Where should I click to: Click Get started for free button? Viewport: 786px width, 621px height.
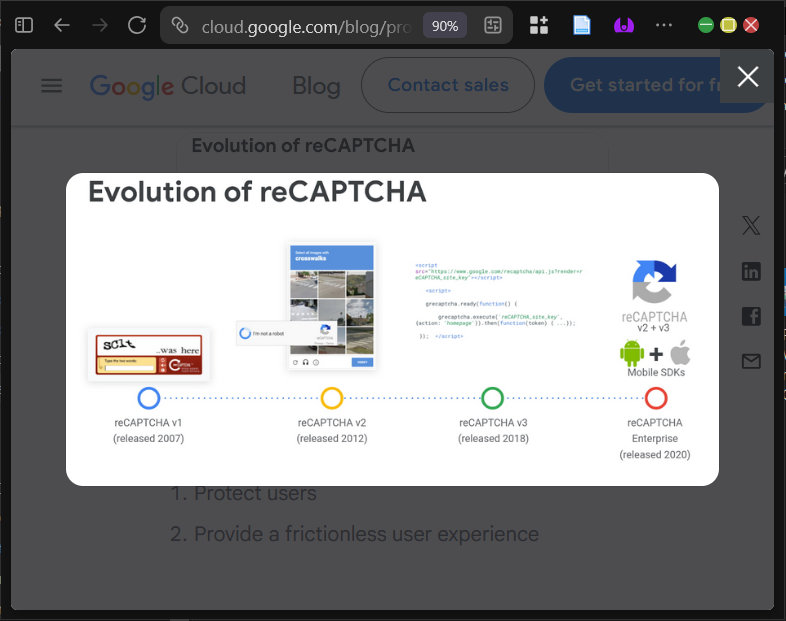click(x=633, y=85)
